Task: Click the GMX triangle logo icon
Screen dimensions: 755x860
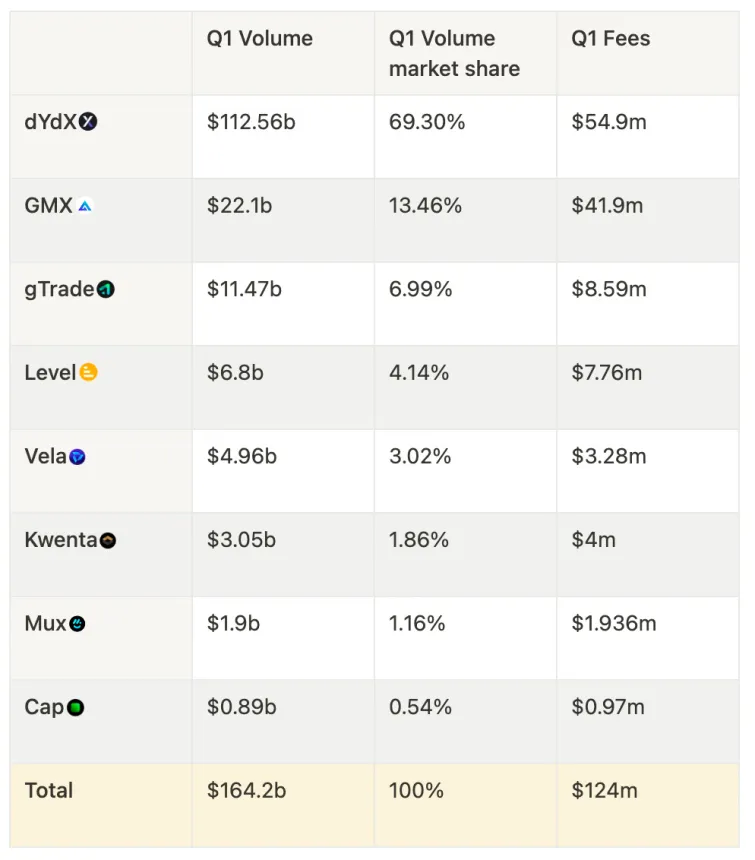Action: pyautogui.click(x=85, y=207)
